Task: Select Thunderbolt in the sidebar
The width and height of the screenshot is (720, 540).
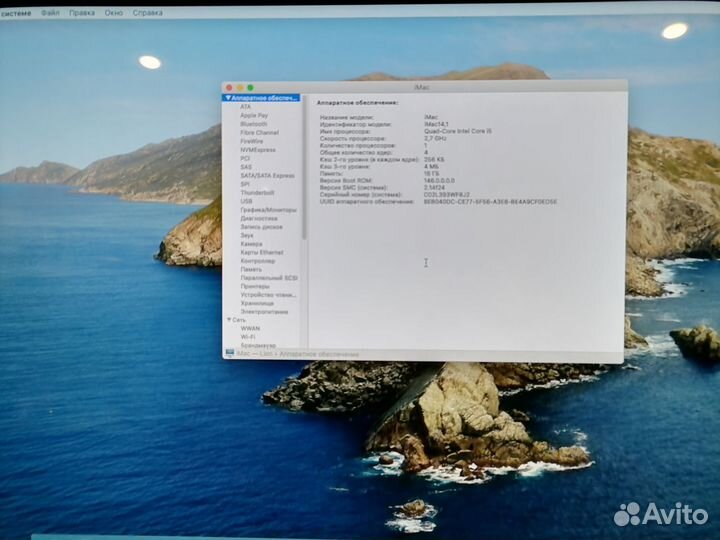Action: pyautogui.click(x=257, y=193)
